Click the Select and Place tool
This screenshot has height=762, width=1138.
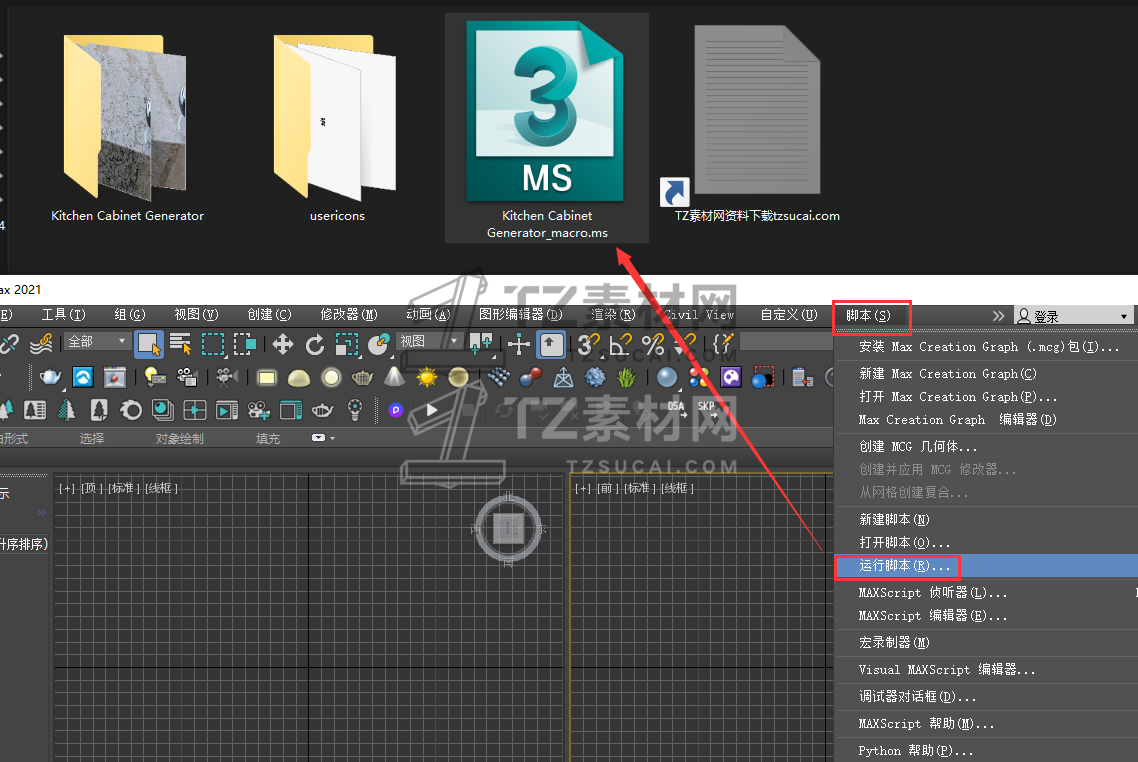pos(379,344)
